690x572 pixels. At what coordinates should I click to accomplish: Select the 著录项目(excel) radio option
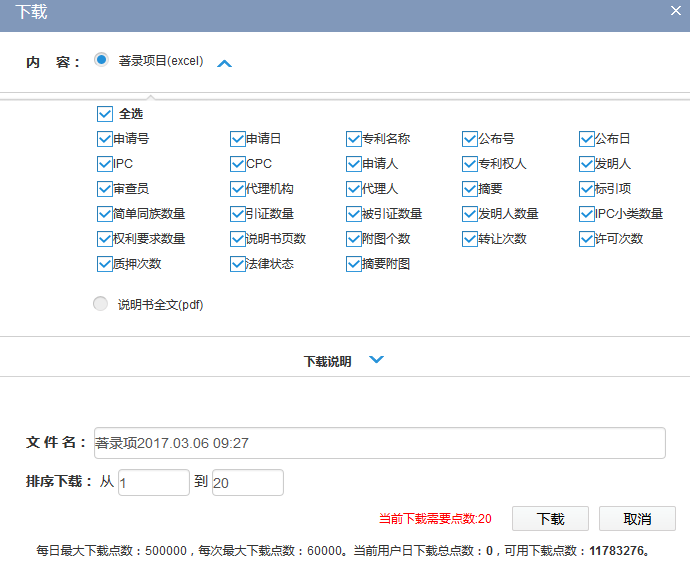(x=101, y=60)
